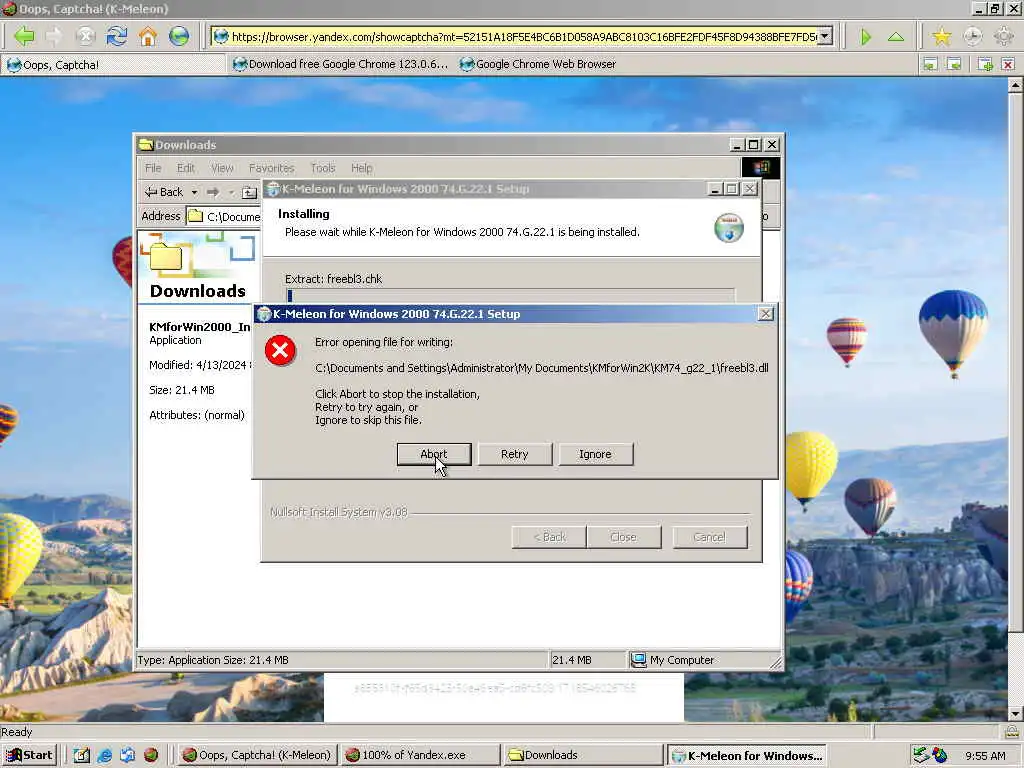Open Tools menu in Downloads window
Image resolution: width=1024 pixels, height=768 pixels.
[x=323, y=168]
